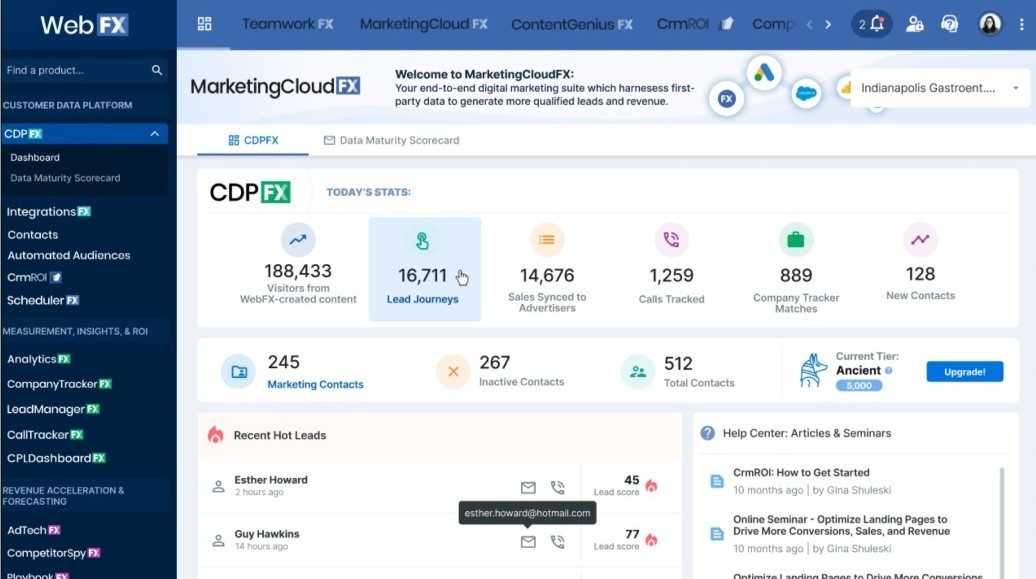Email Guy Hawkins via envelope icon
Screen dimensions: 1036x579
tap(528, 542)
